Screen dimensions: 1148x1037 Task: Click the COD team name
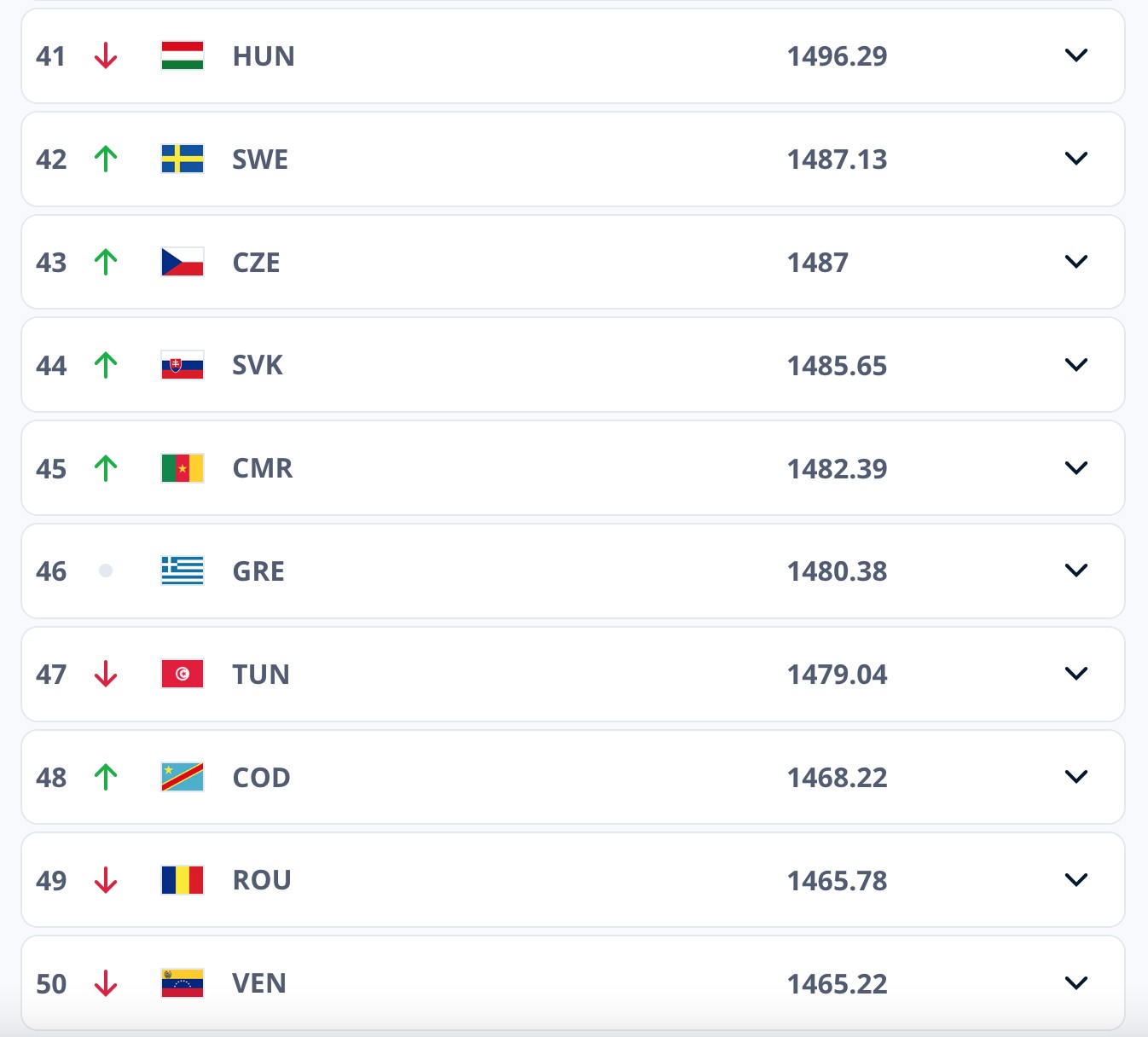point(261,778)
